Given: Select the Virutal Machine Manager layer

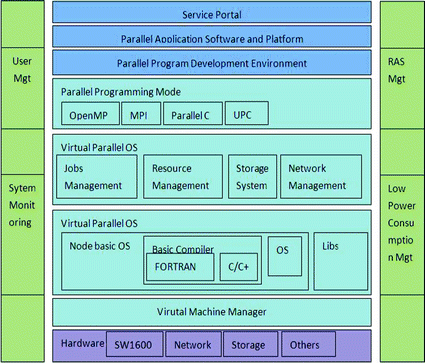Looking at the screenshot, I should (x=212, y=312).
